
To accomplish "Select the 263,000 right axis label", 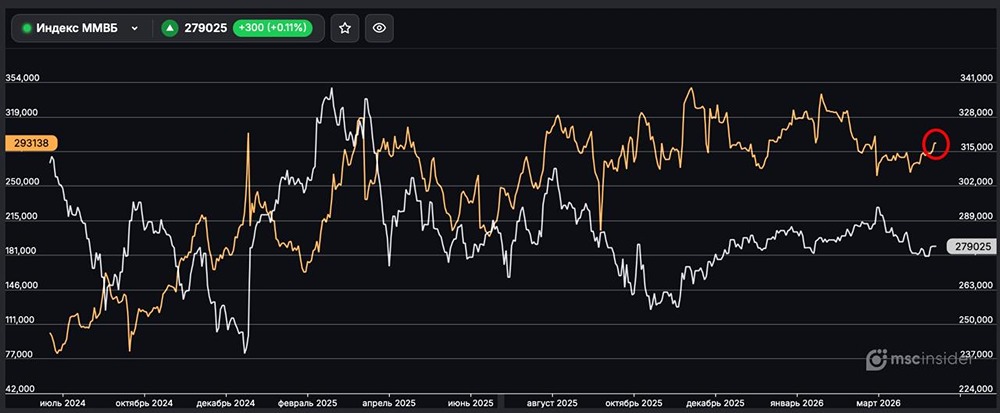I will [976, 286].
